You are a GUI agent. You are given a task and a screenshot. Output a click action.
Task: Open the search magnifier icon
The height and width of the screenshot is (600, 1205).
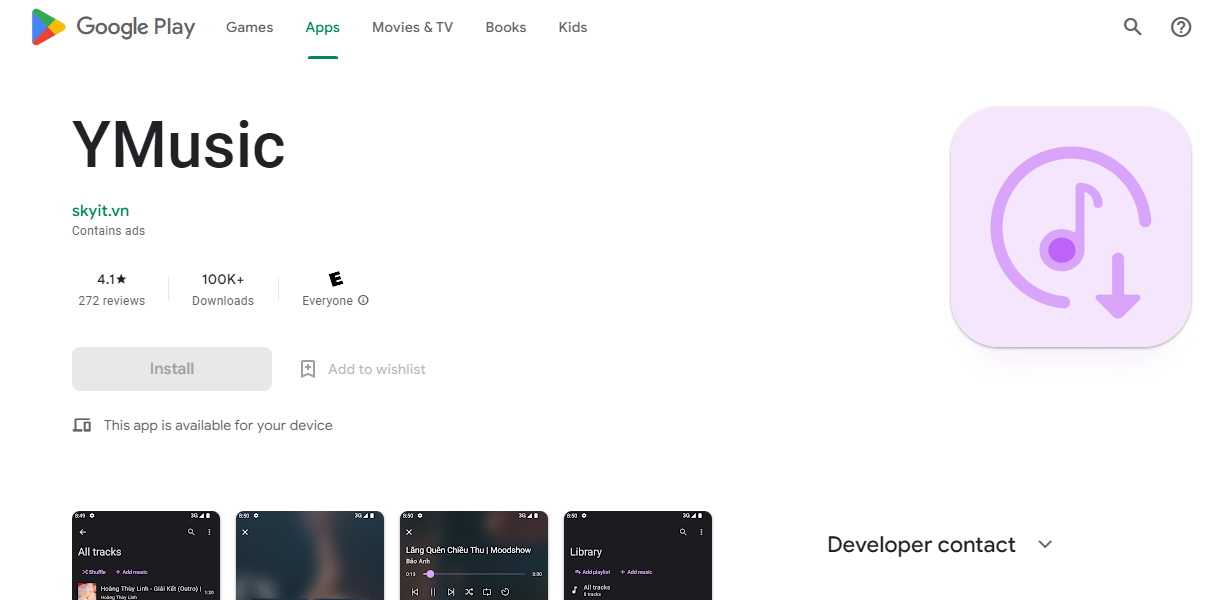[x=1132, y=27]
